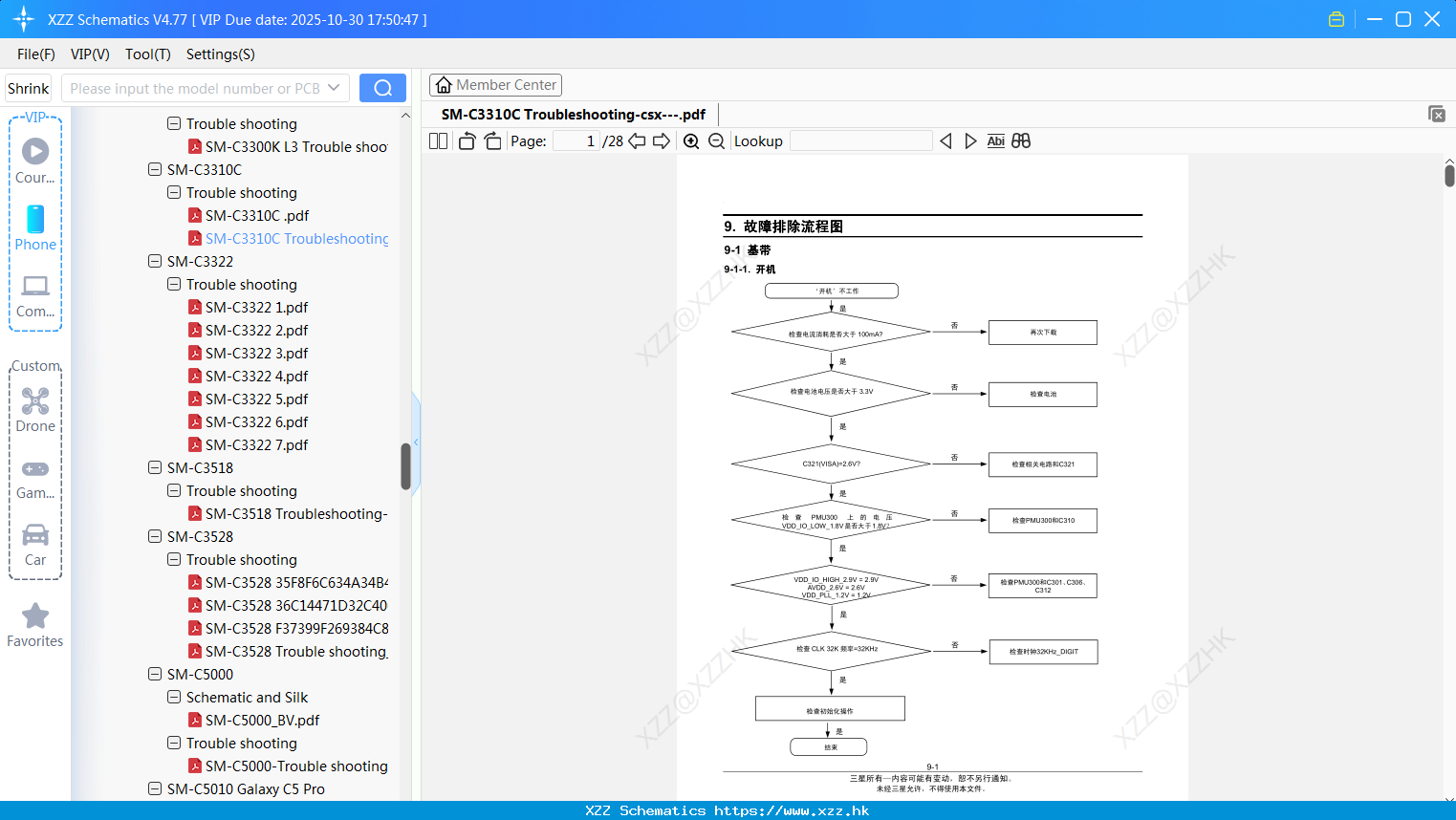Open SM-C3322 4.pdf
This screenshot has height=820, width=1456.
pos(256,376)
